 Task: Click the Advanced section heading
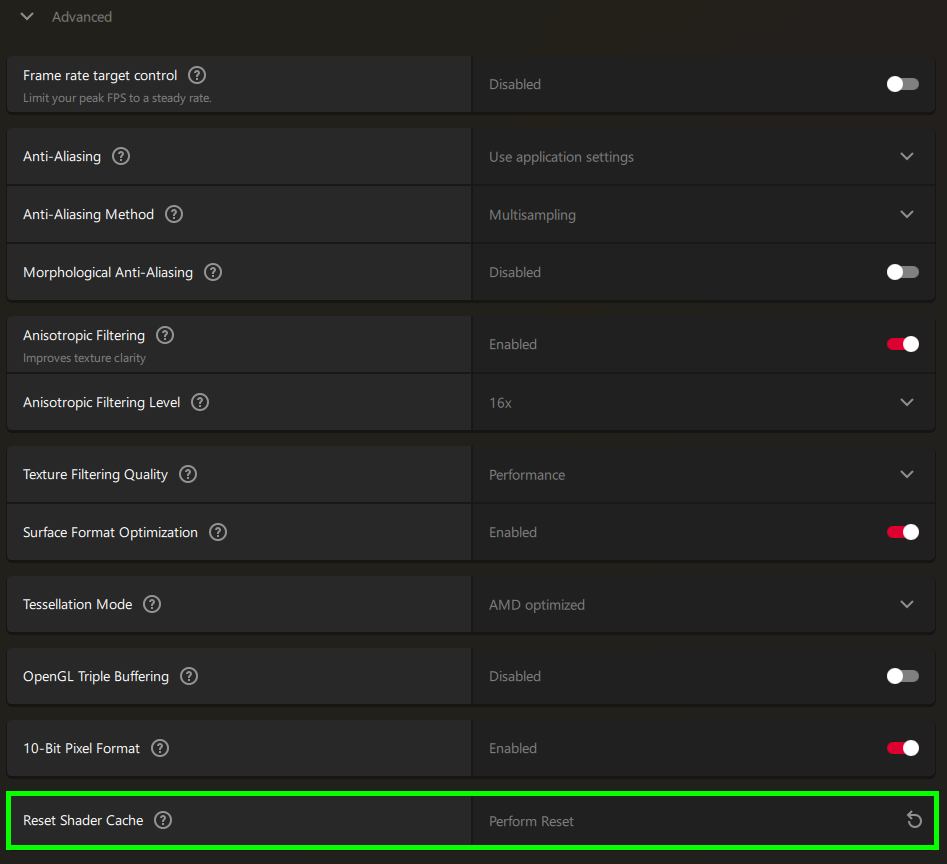tap(82, 17)
